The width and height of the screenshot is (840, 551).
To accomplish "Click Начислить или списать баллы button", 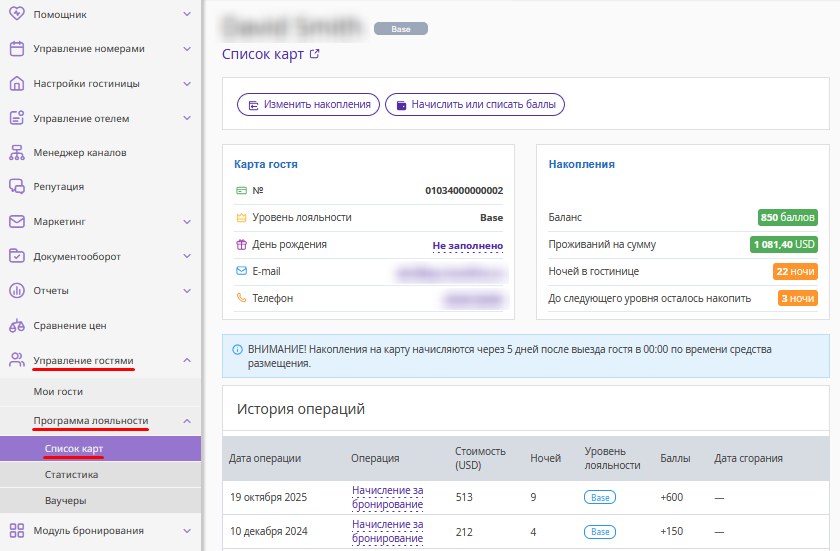I will click(x=475, y=104).
